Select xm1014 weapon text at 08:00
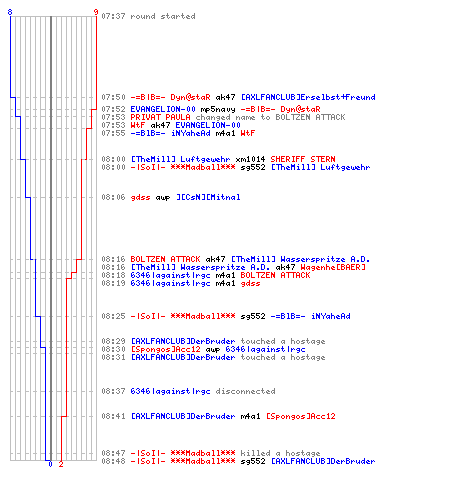Screen dimensions: 450x500 [250, 159]
